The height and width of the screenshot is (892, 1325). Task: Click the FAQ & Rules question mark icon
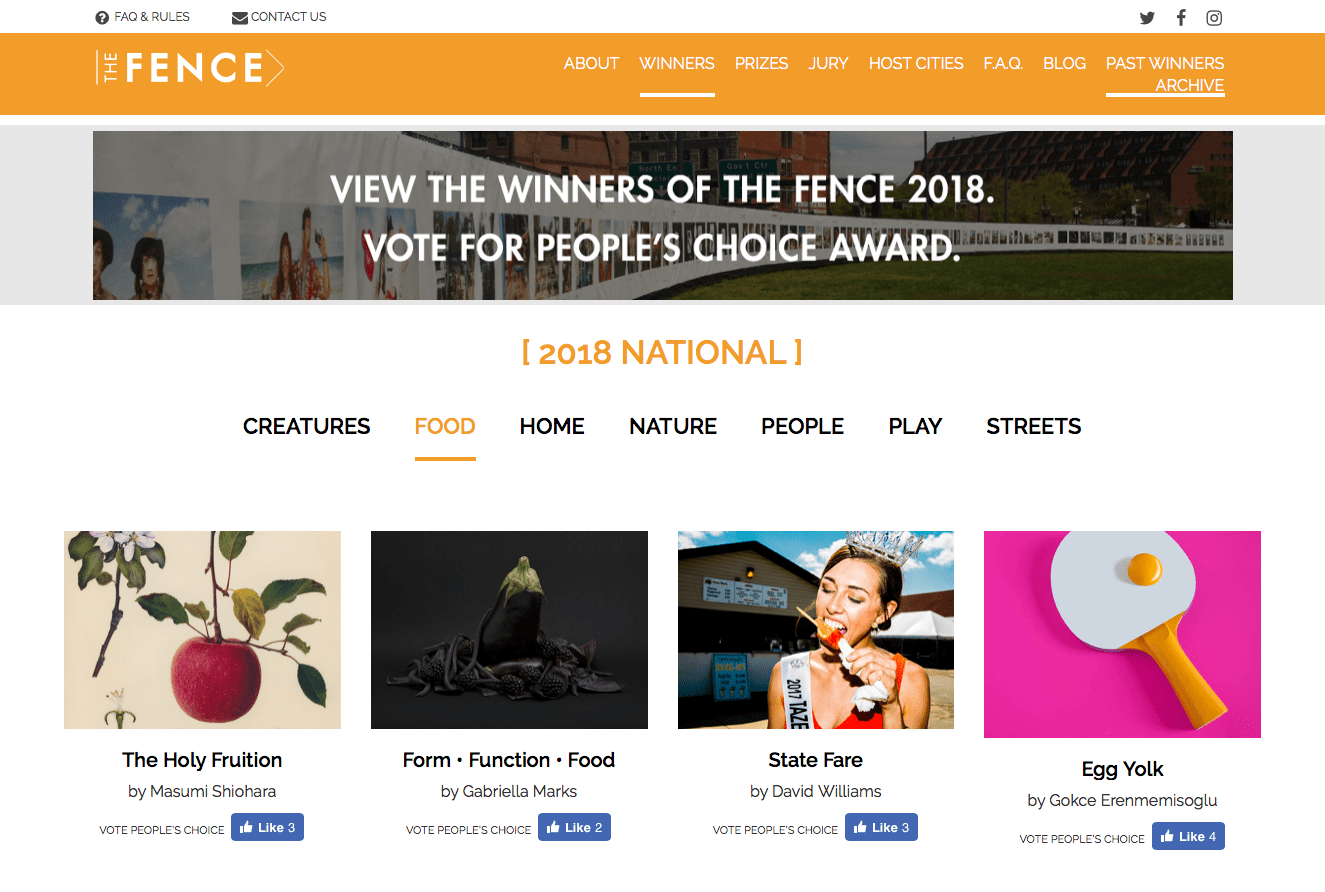[x=102, y=17]
